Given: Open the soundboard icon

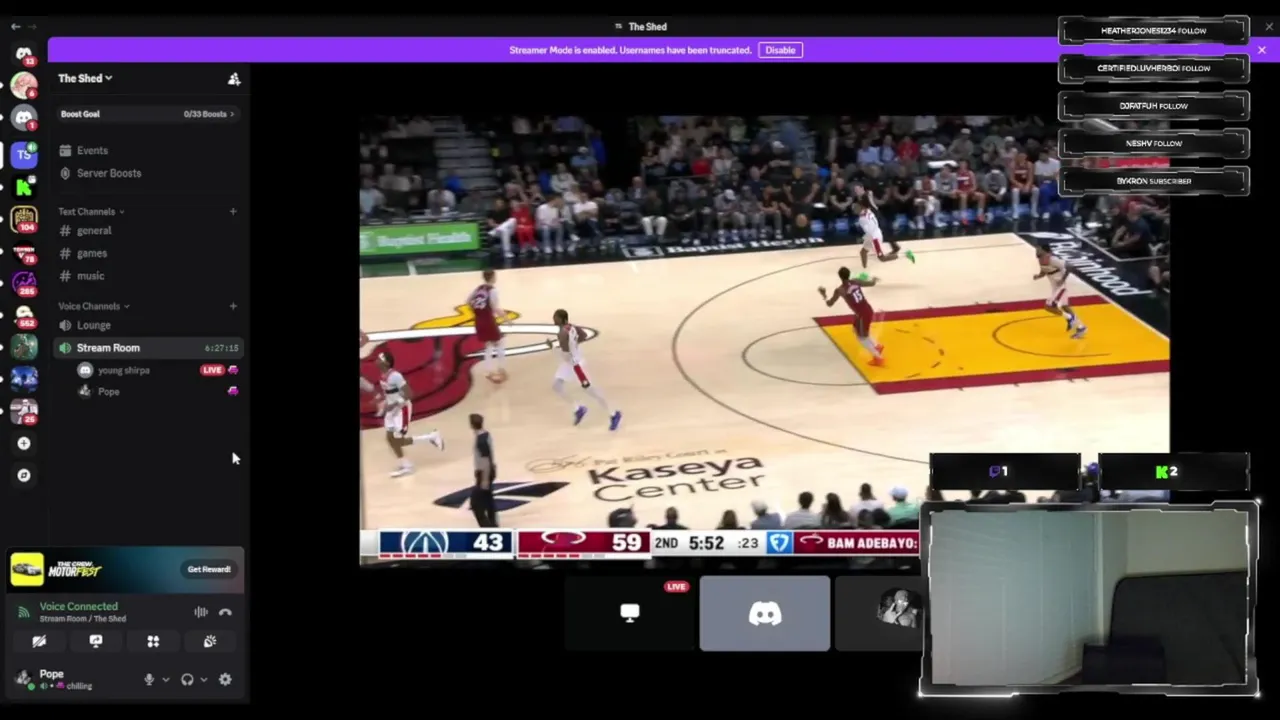Looking at the screenshot, I should (x=210, y=642).
